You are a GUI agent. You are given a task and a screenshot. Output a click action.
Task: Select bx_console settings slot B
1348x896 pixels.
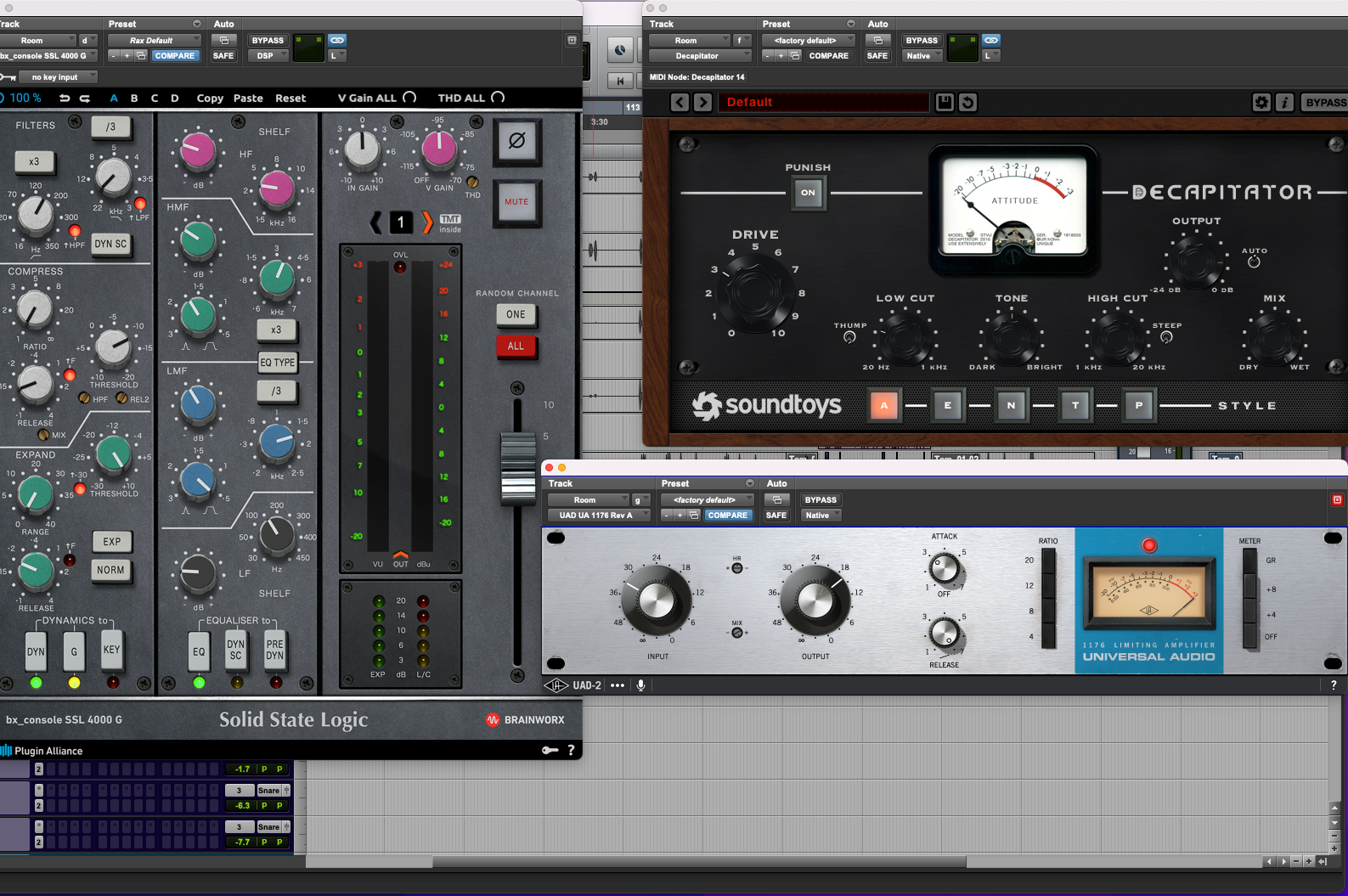click(x=134, y=98)
